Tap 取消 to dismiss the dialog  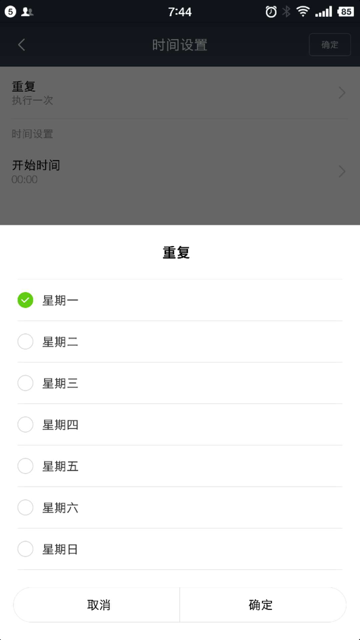97,604
